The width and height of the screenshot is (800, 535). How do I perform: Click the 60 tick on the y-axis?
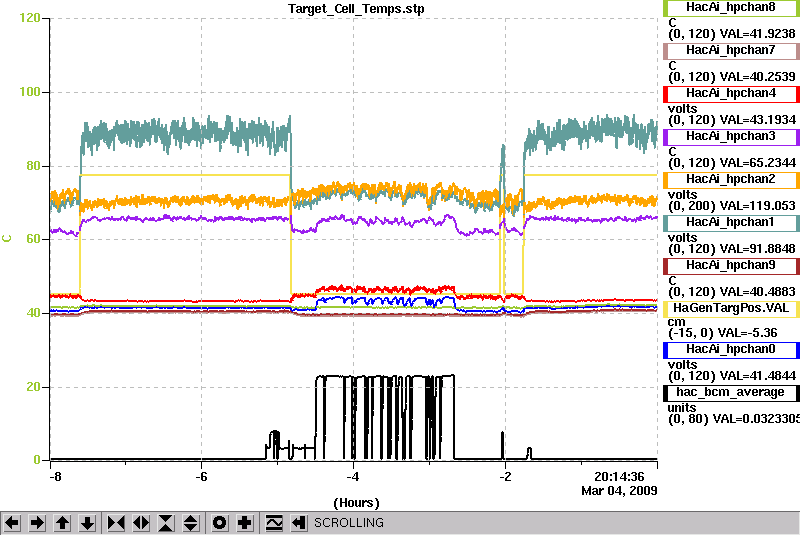pos(33,239)
